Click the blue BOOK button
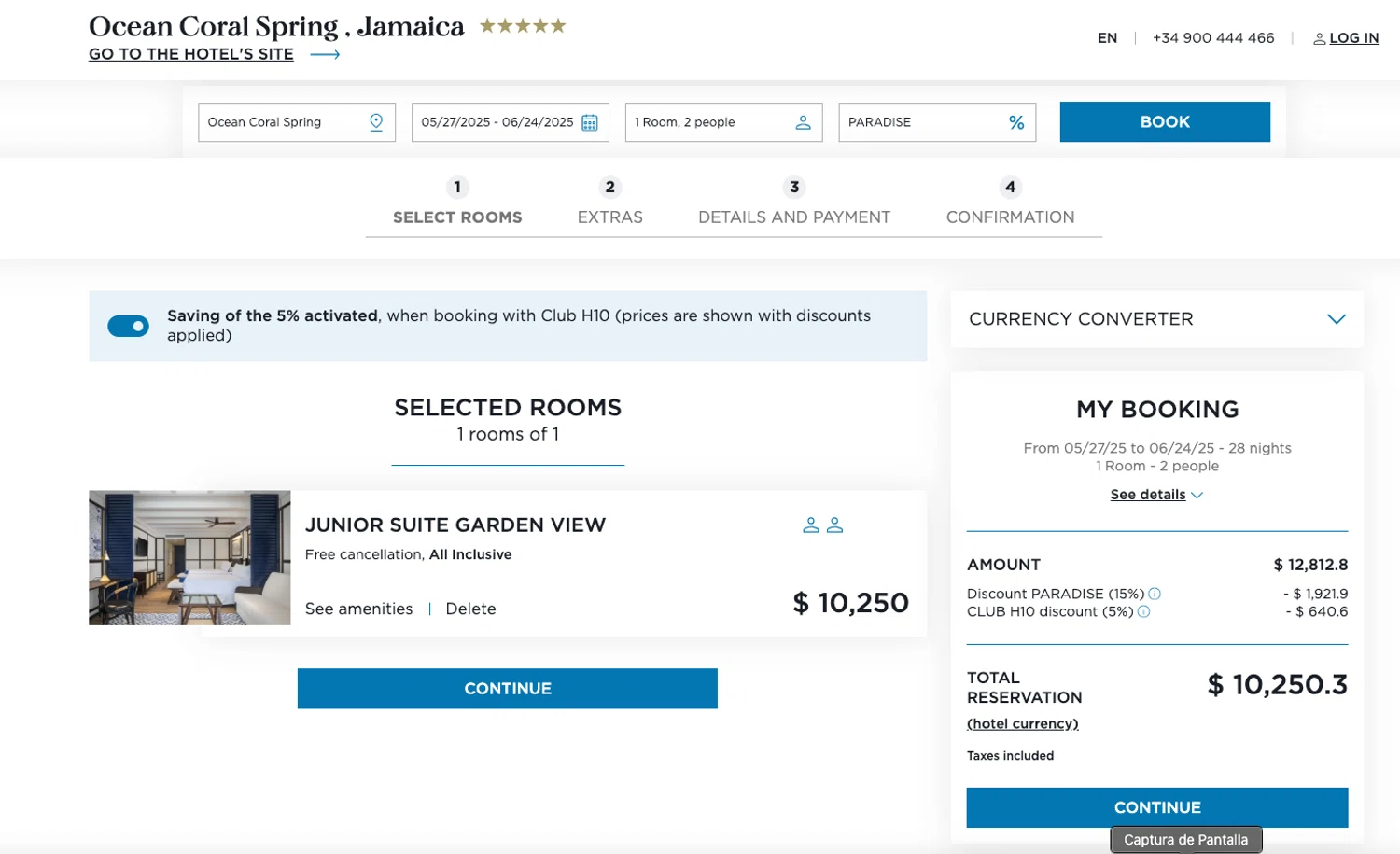 [x=1165, y=122]
